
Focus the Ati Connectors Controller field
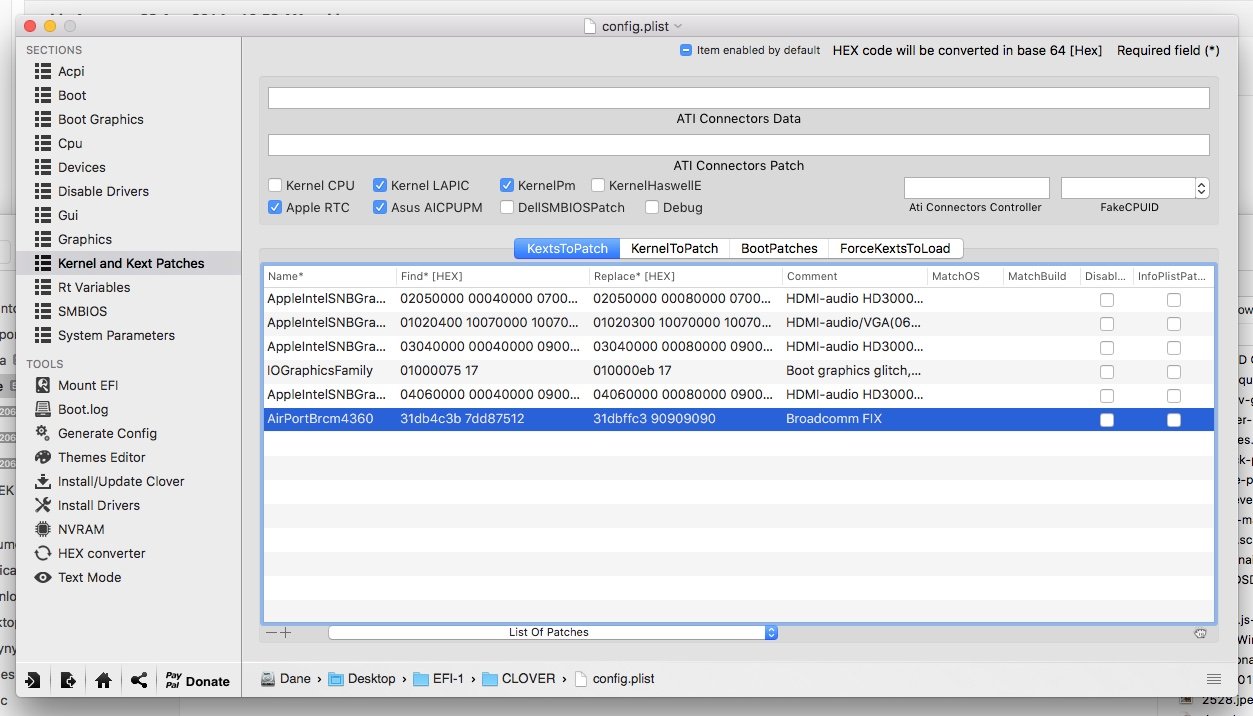pyautogui.click(x=976, y=187)
